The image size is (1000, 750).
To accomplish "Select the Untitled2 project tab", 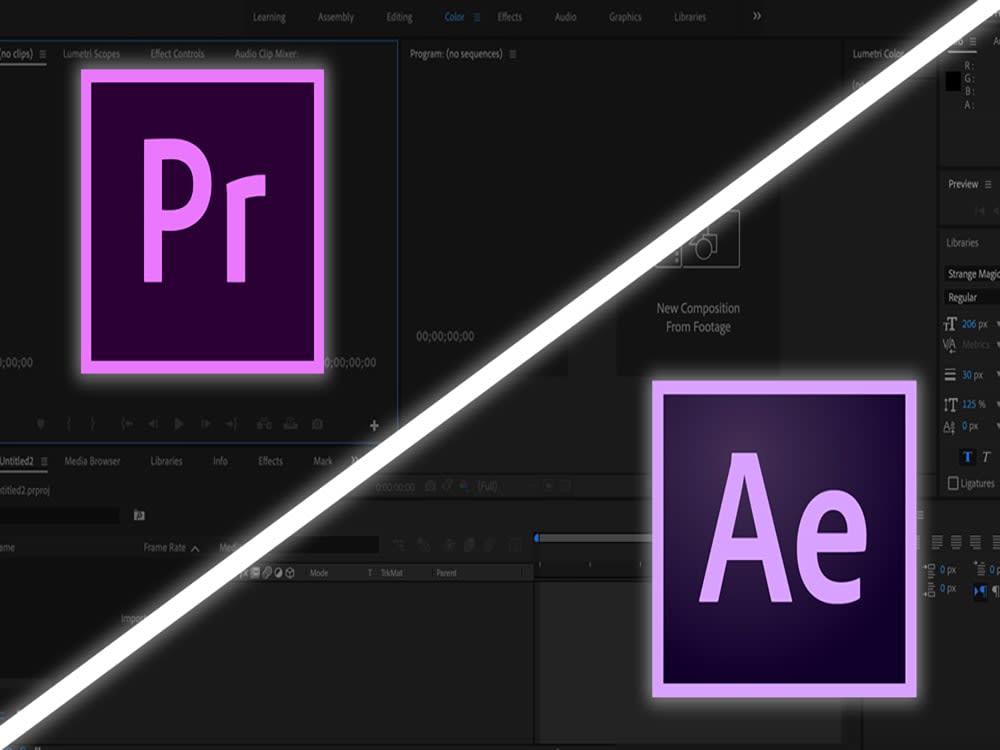I will (x=17, y=461).
